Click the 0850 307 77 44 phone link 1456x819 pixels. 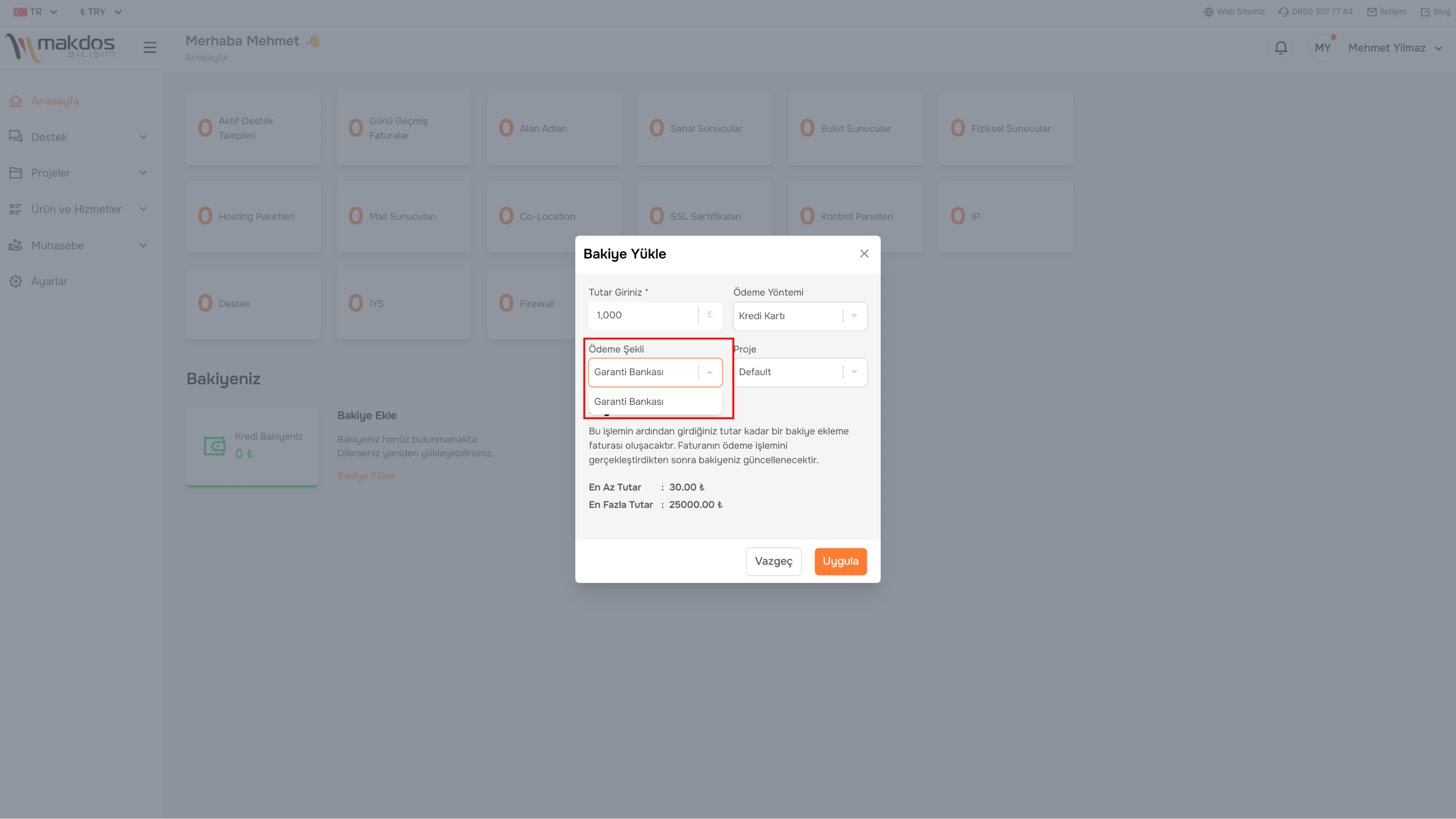1316,12
